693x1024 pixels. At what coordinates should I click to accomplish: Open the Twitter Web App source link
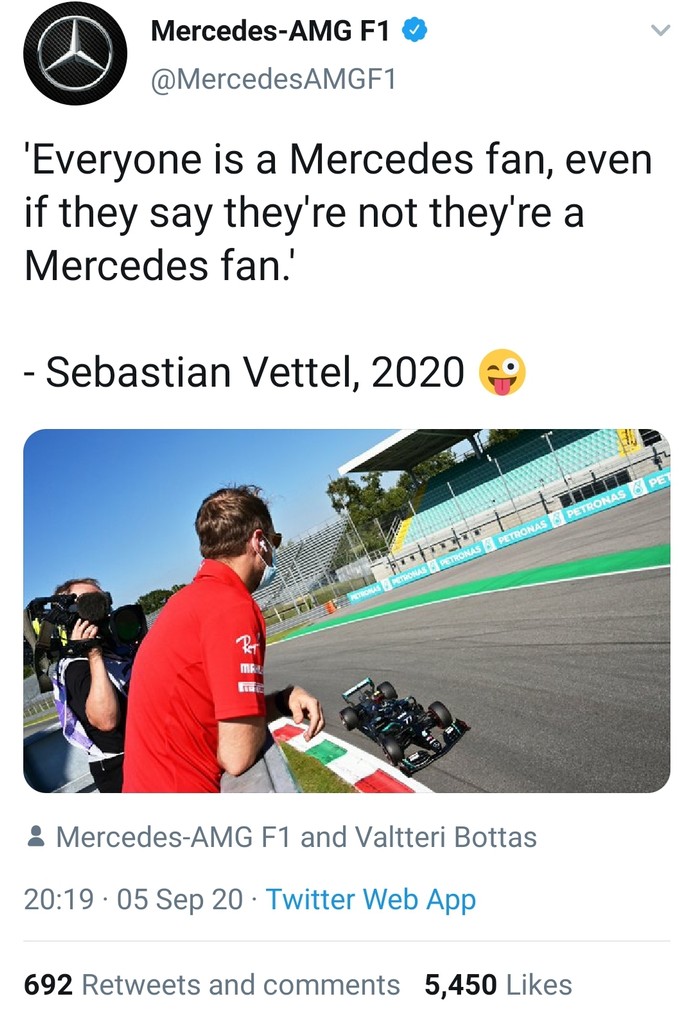371,899
